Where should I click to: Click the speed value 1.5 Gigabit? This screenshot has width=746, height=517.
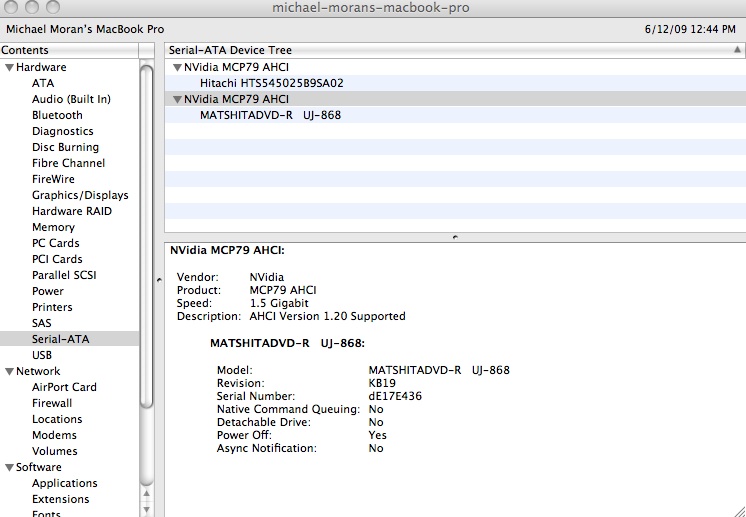[x=279, y=303]
